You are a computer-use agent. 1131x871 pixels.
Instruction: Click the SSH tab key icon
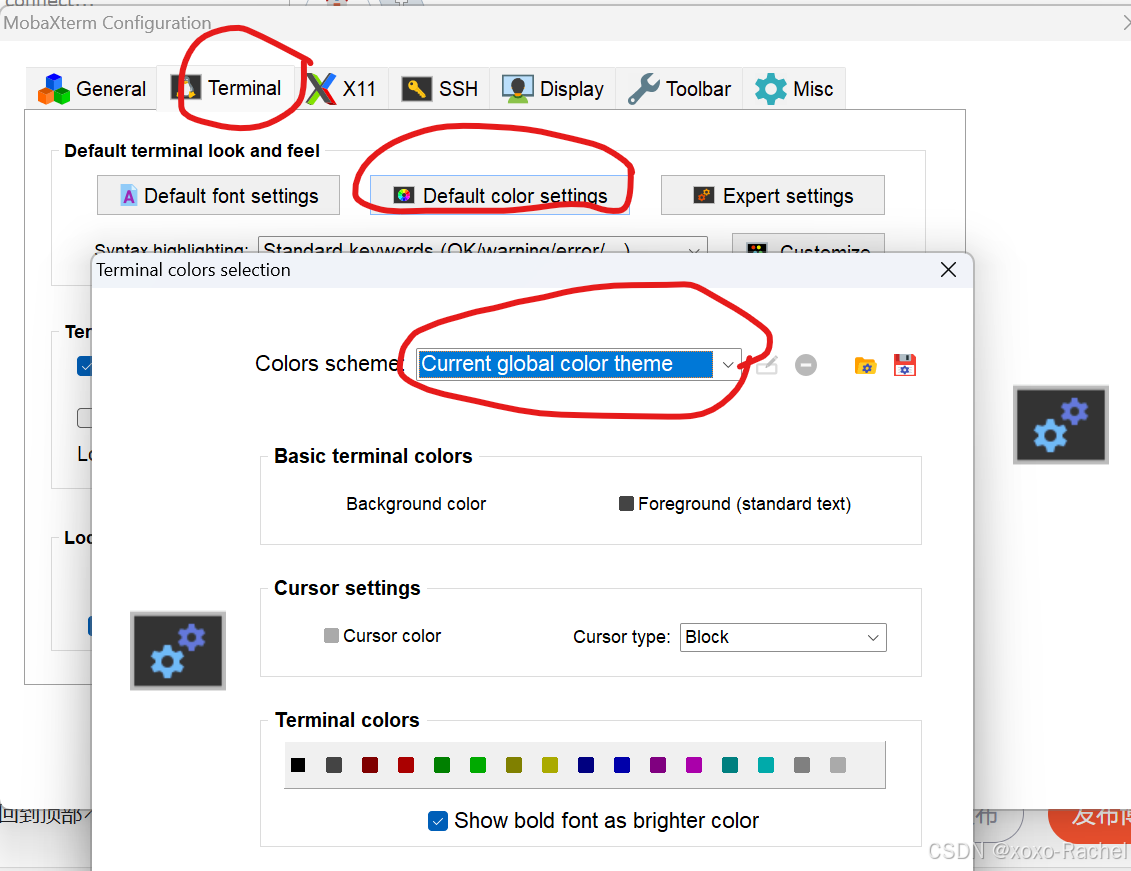point(416,89)
